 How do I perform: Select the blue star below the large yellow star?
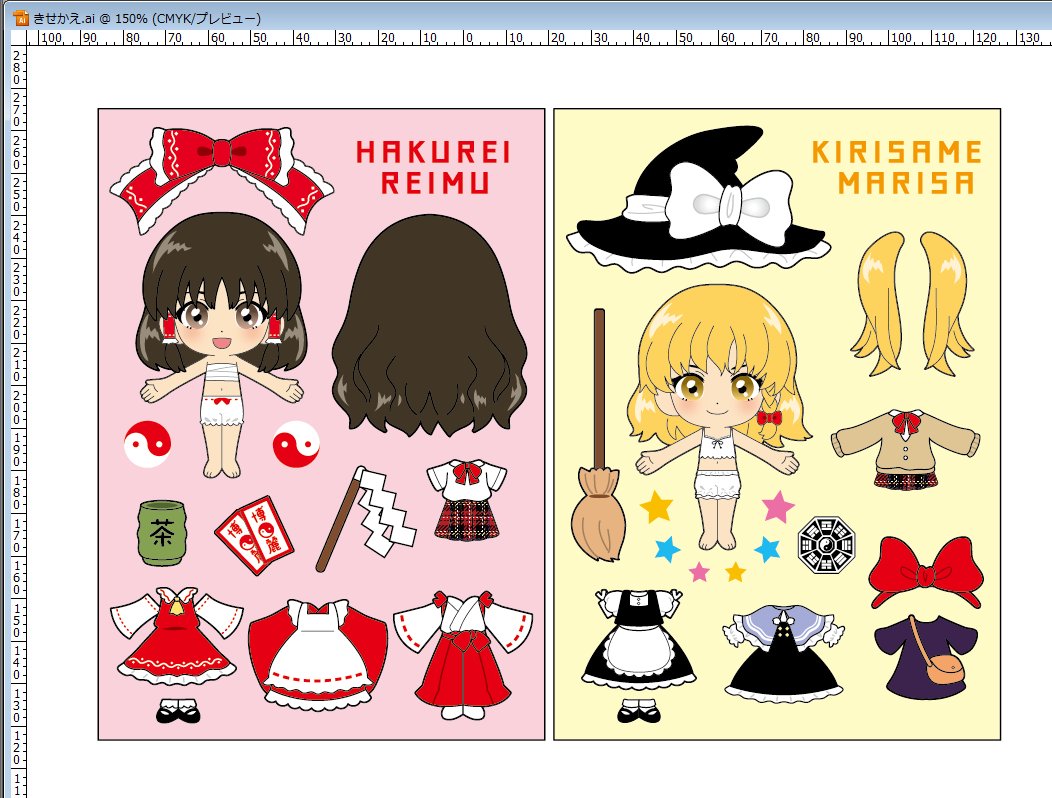[x=668, y=548]
